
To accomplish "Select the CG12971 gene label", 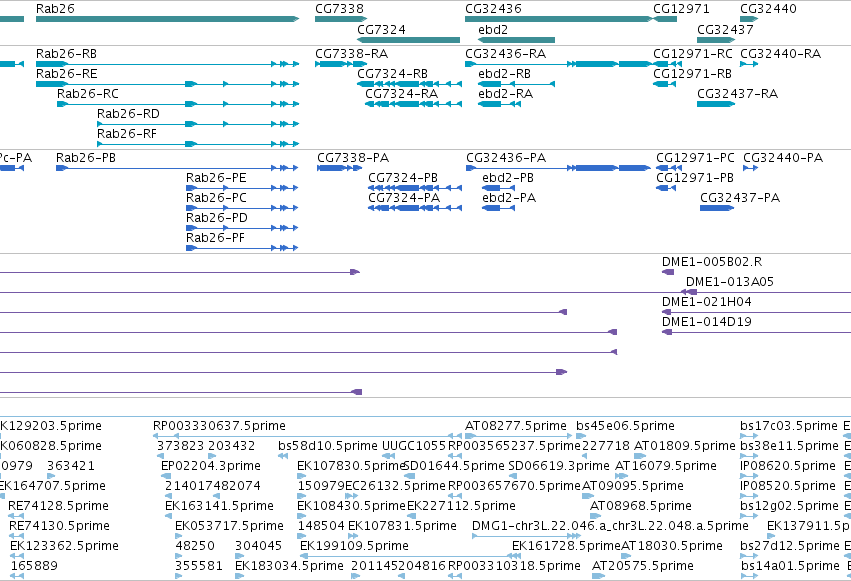I will (x=681, y=9).
